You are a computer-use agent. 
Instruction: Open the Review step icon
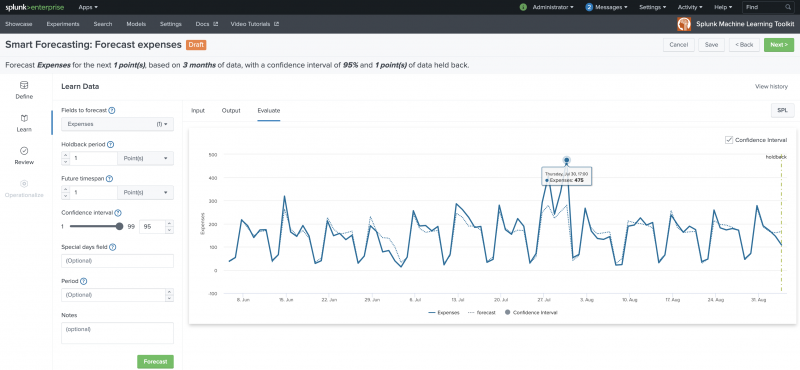24,151
